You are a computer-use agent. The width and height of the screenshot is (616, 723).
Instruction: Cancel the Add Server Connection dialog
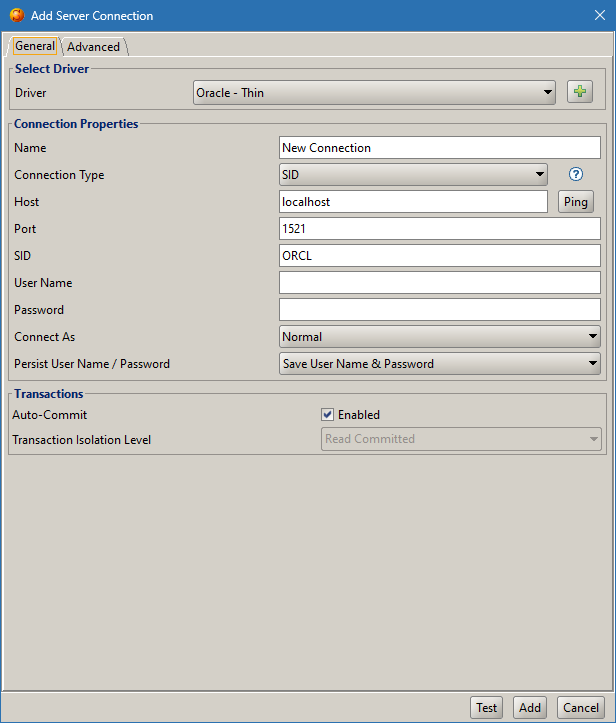click(580, 707)
